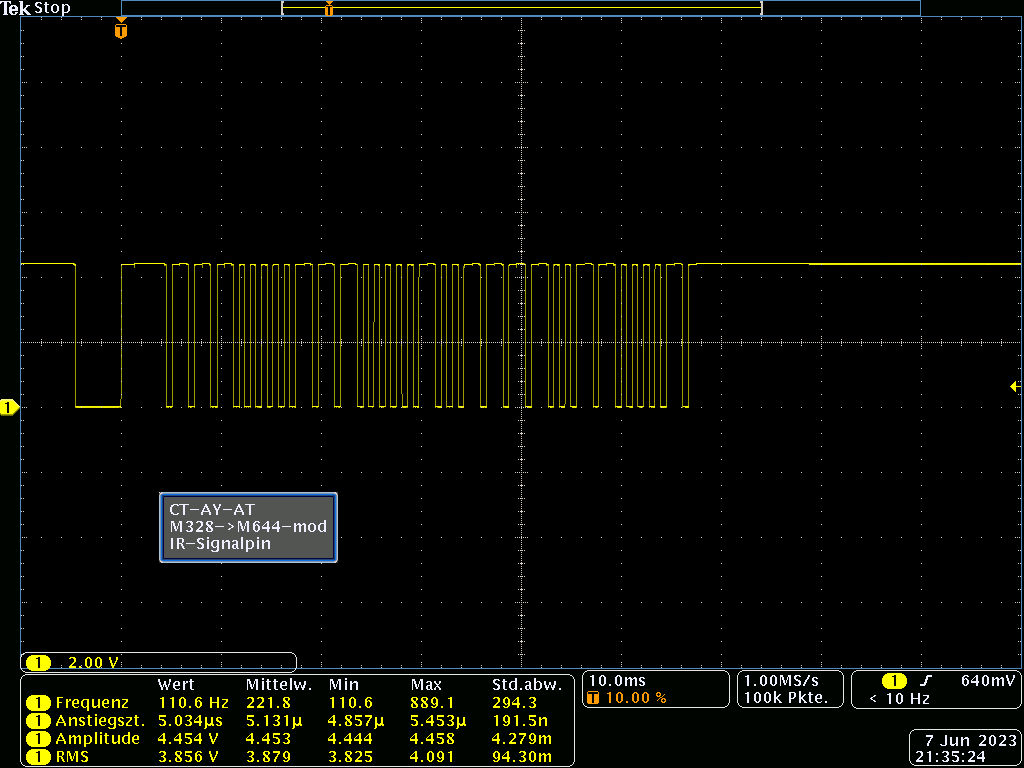The image size is (1024, 768).
Task: Click the 889.1 max frequency value
Action: 434,703
